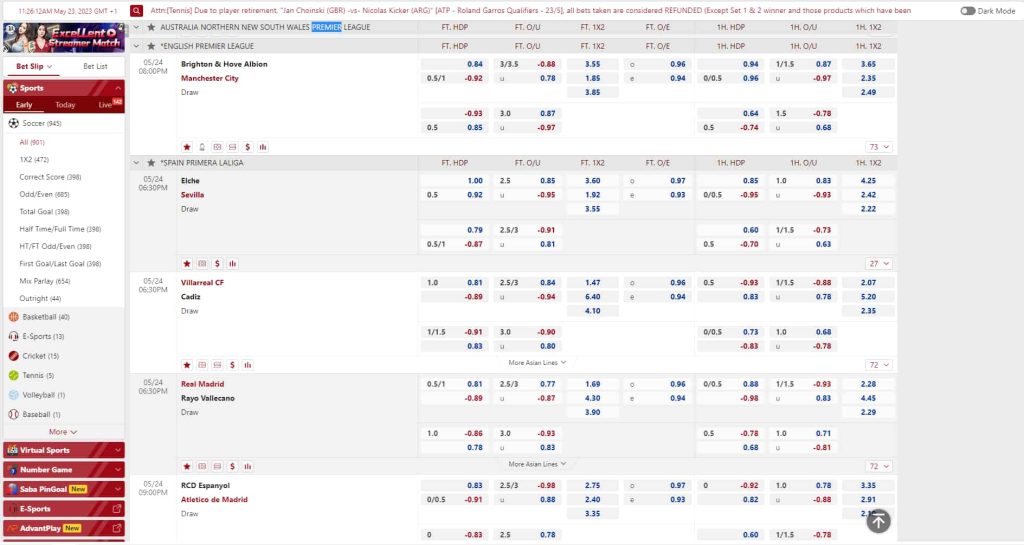
Task: Open Outright market filter
Action: pos(40,298)
